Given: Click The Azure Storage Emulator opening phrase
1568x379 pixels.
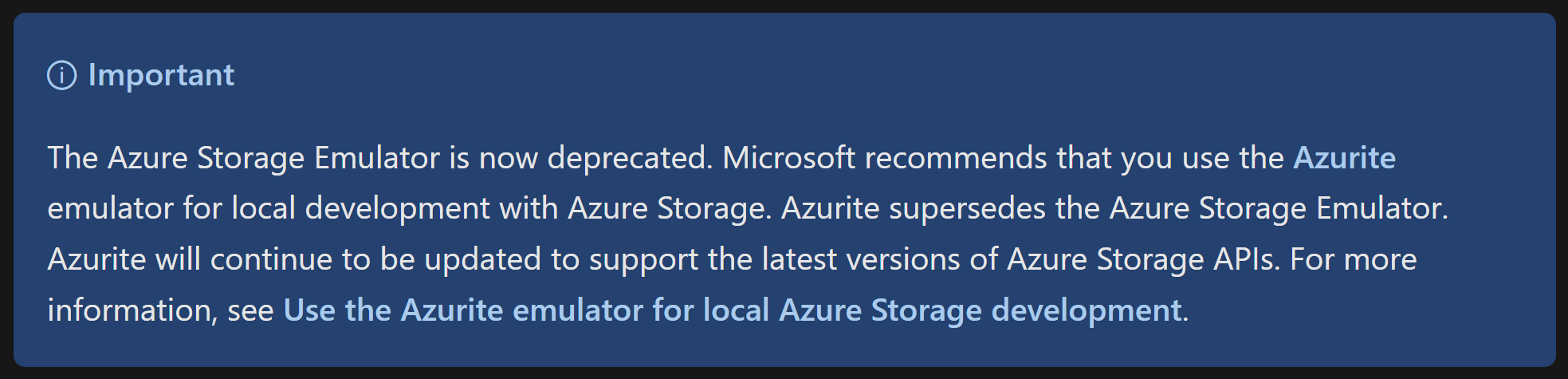Looking at the screenshot, I should pos(244,158).
